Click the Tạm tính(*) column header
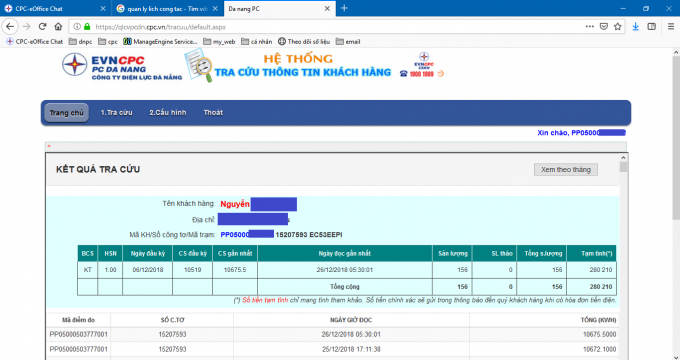The image size is (680, 360). pos(592,253)
